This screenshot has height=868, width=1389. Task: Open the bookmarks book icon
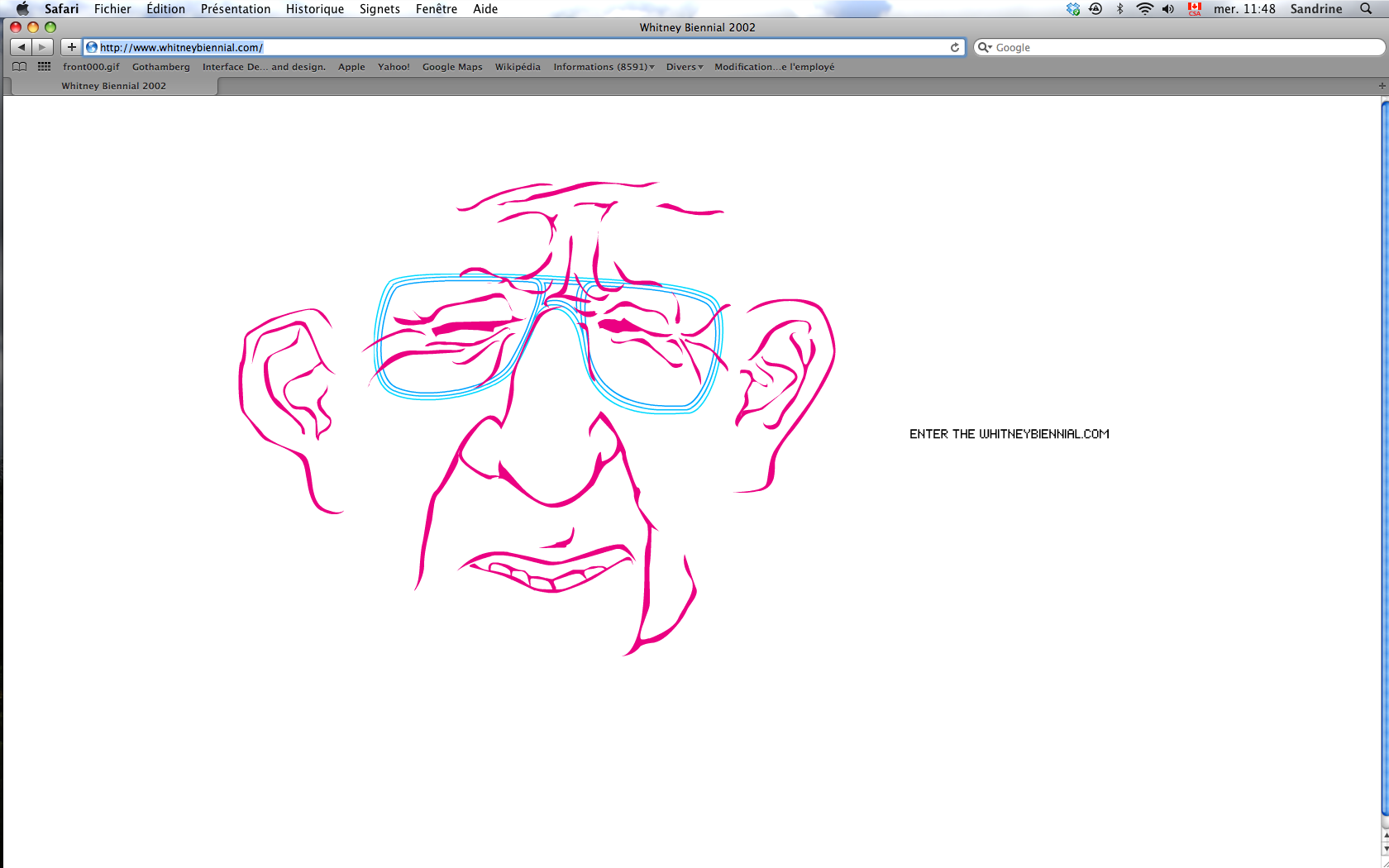point(19,67)
